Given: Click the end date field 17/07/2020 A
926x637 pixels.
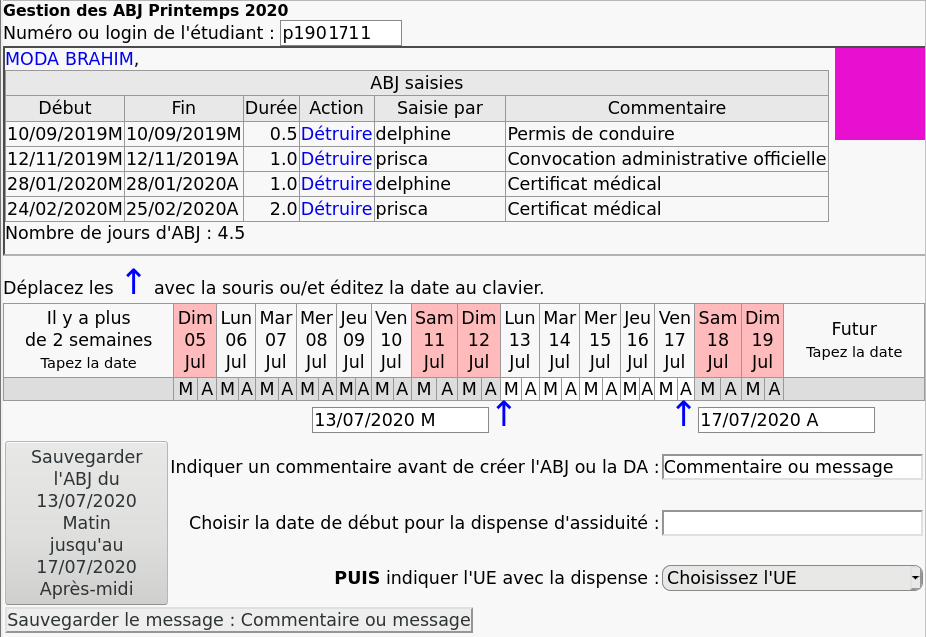Looking at the screenshot, I should (786, 420).
